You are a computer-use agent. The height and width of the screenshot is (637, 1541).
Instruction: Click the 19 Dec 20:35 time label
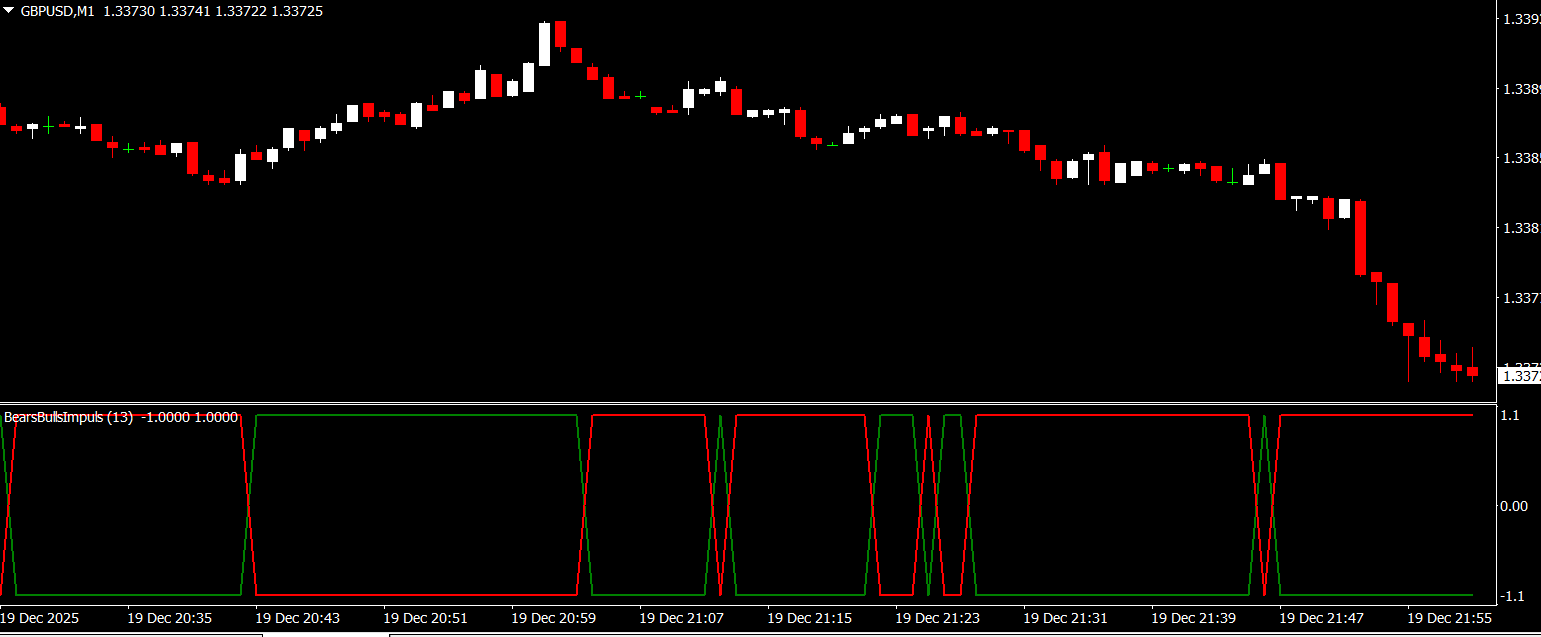click(x=169, y=619)
